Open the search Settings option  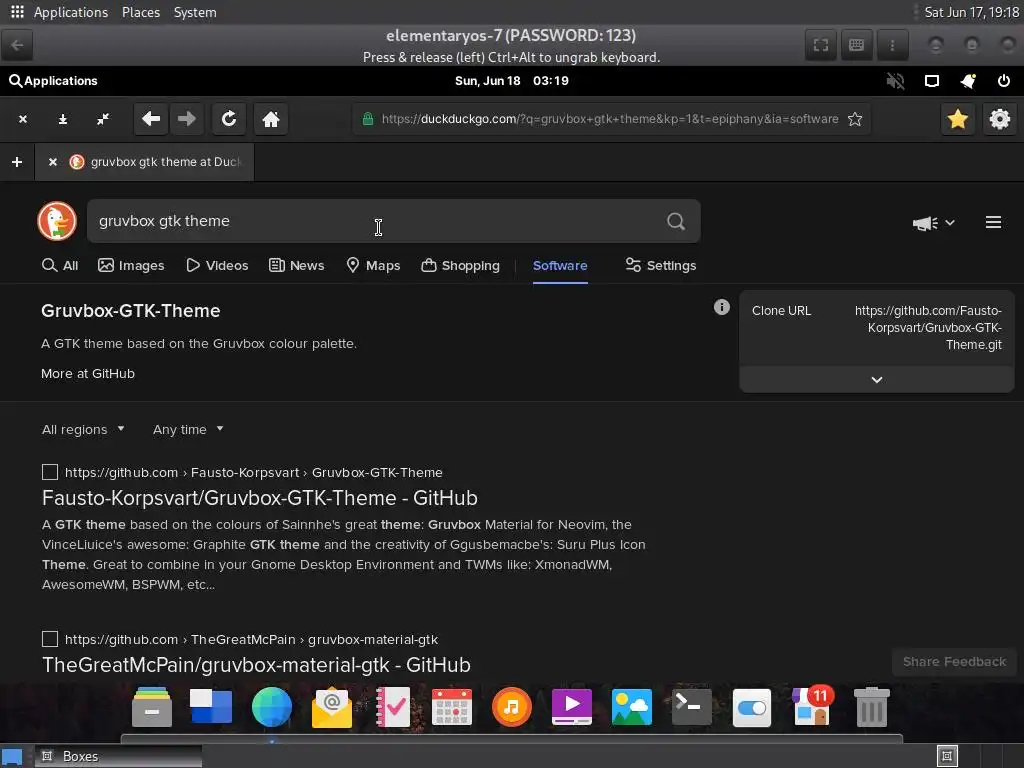pos(660,265)
